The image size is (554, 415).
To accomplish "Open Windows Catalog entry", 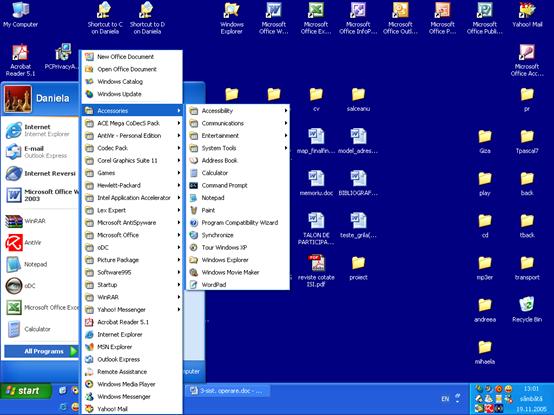I will 132,81.
